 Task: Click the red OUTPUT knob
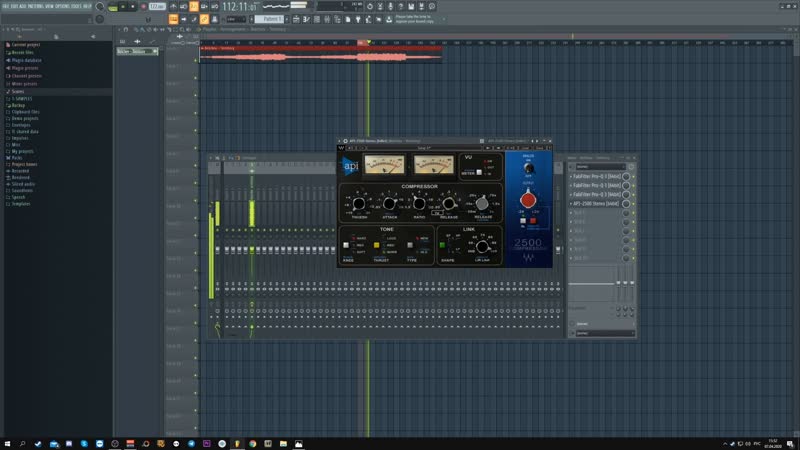528,199
